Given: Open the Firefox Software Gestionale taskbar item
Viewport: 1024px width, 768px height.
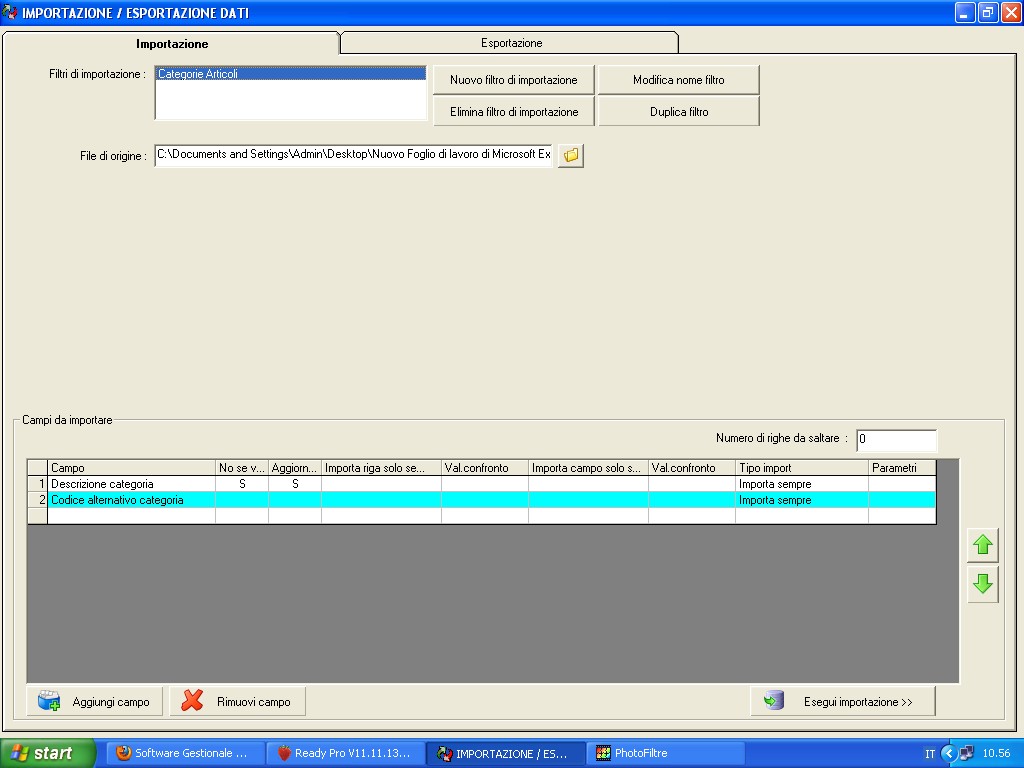Looking at the screenshot, I should [x=186, y=753].
